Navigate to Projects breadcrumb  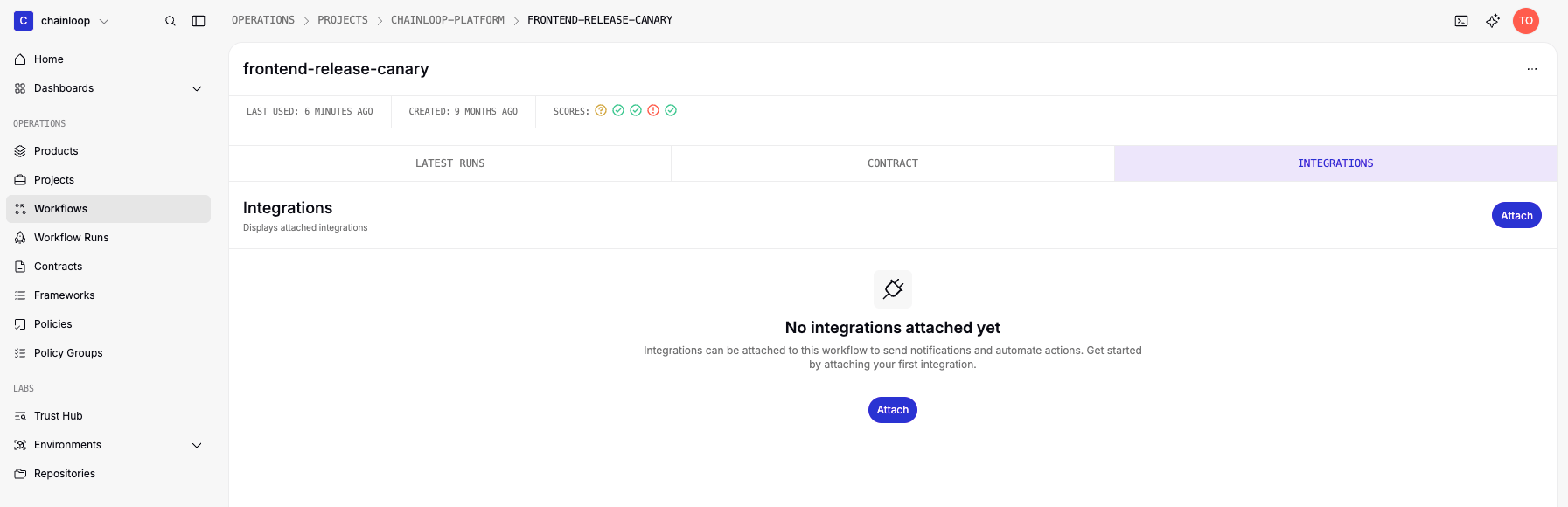tap(343, 20)
